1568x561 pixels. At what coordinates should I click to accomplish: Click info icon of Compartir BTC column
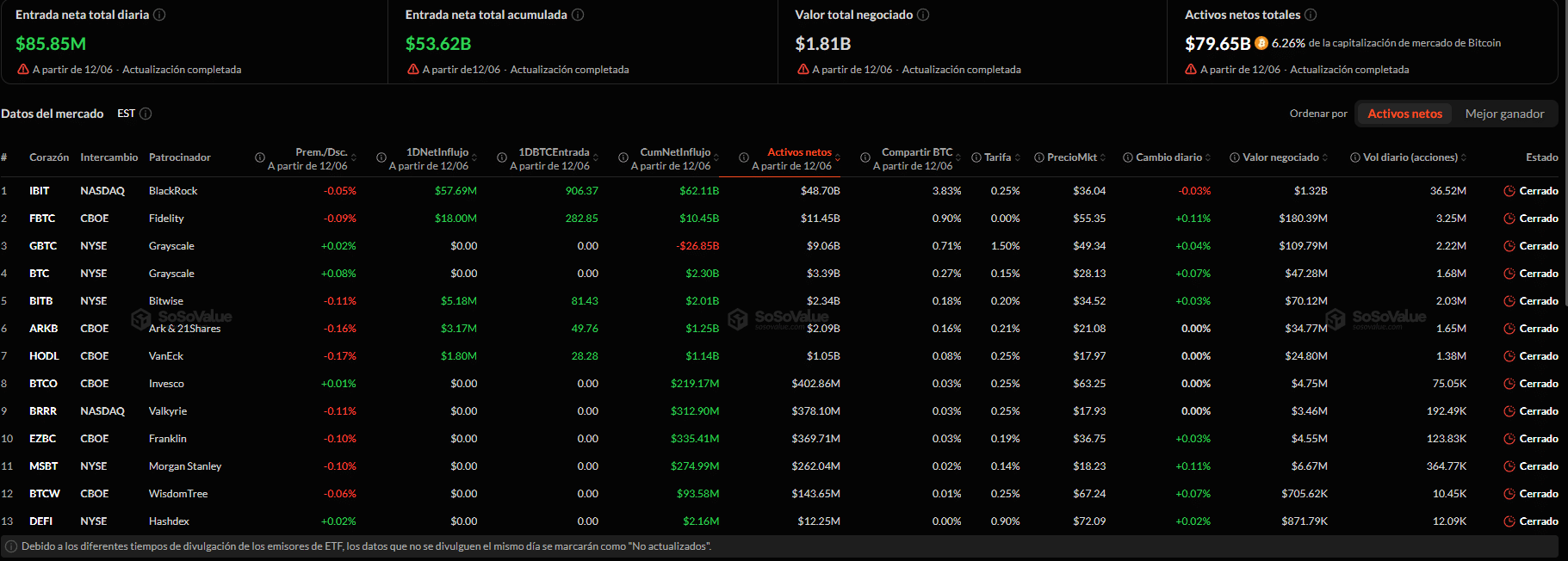pos(865,157)
